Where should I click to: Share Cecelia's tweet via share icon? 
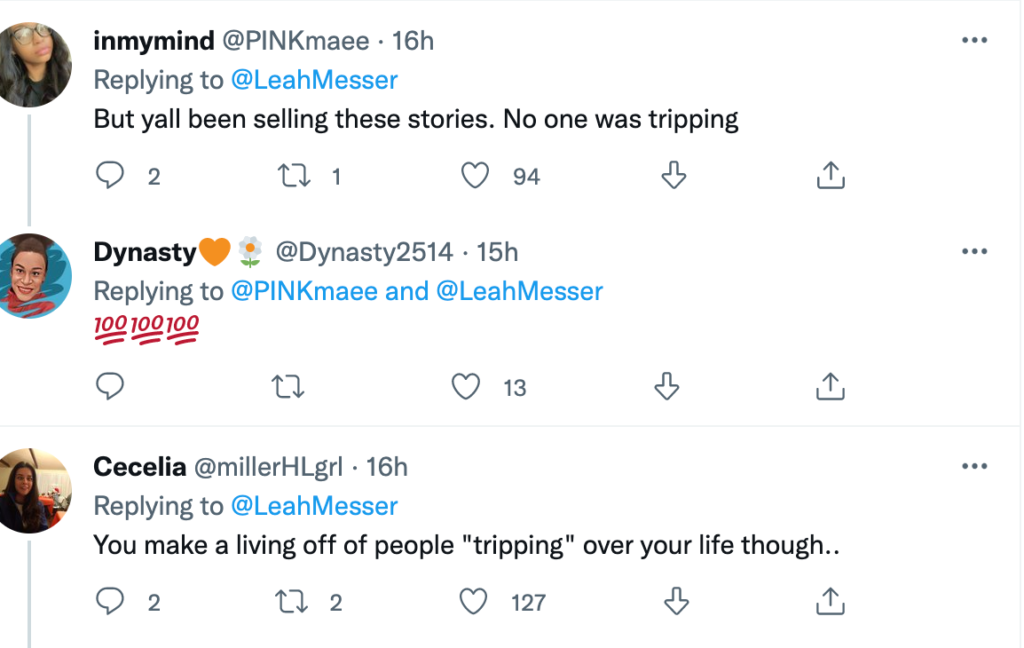click(x=830, y=601)
